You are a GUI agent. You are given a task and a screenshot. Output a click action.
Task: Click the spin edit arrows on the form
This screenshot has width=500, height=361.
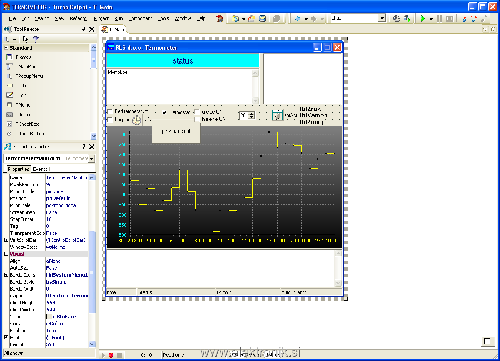[x=252, y=115]
